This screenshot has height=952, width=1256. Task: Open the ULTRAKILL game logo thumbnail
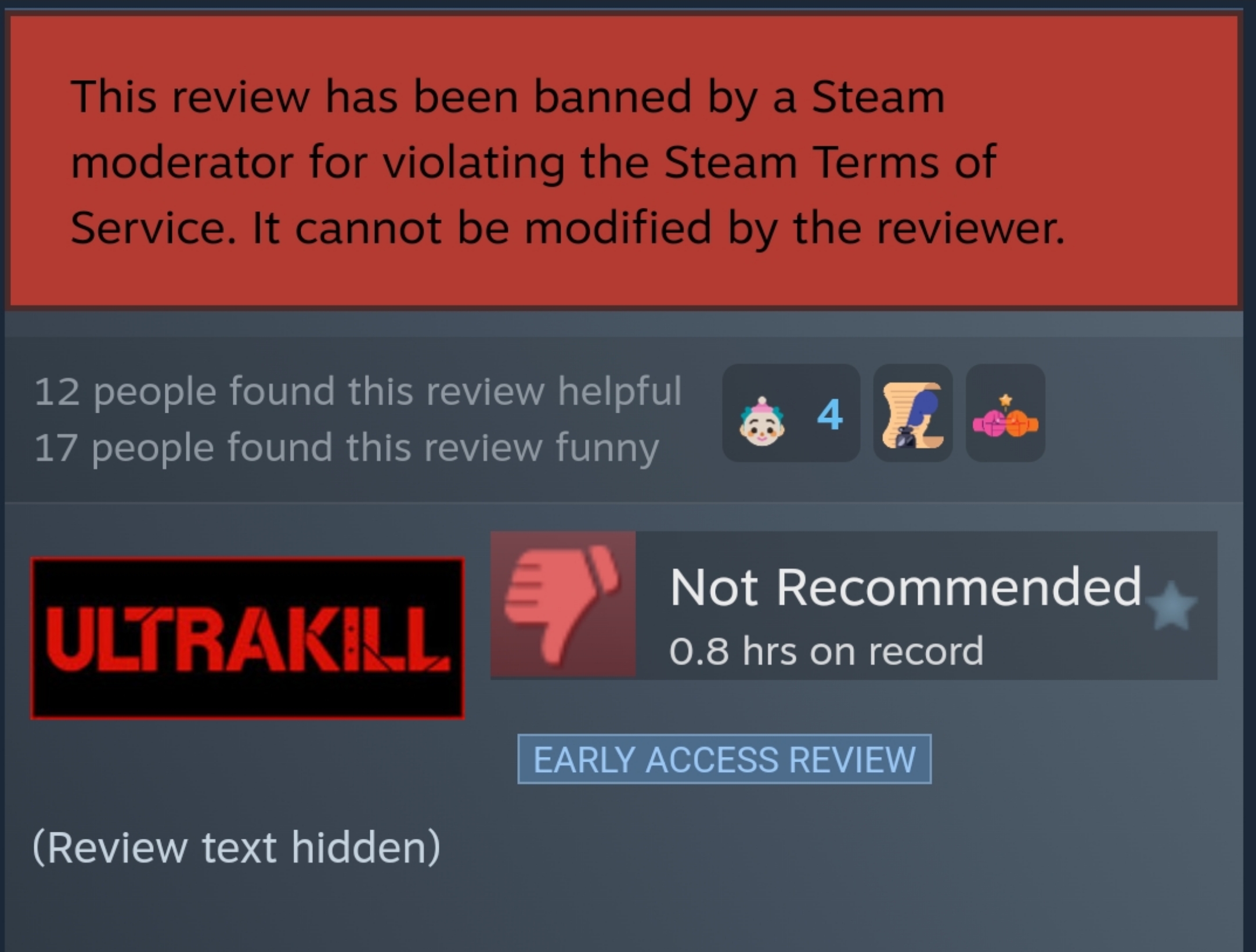[x=247, y=638]
